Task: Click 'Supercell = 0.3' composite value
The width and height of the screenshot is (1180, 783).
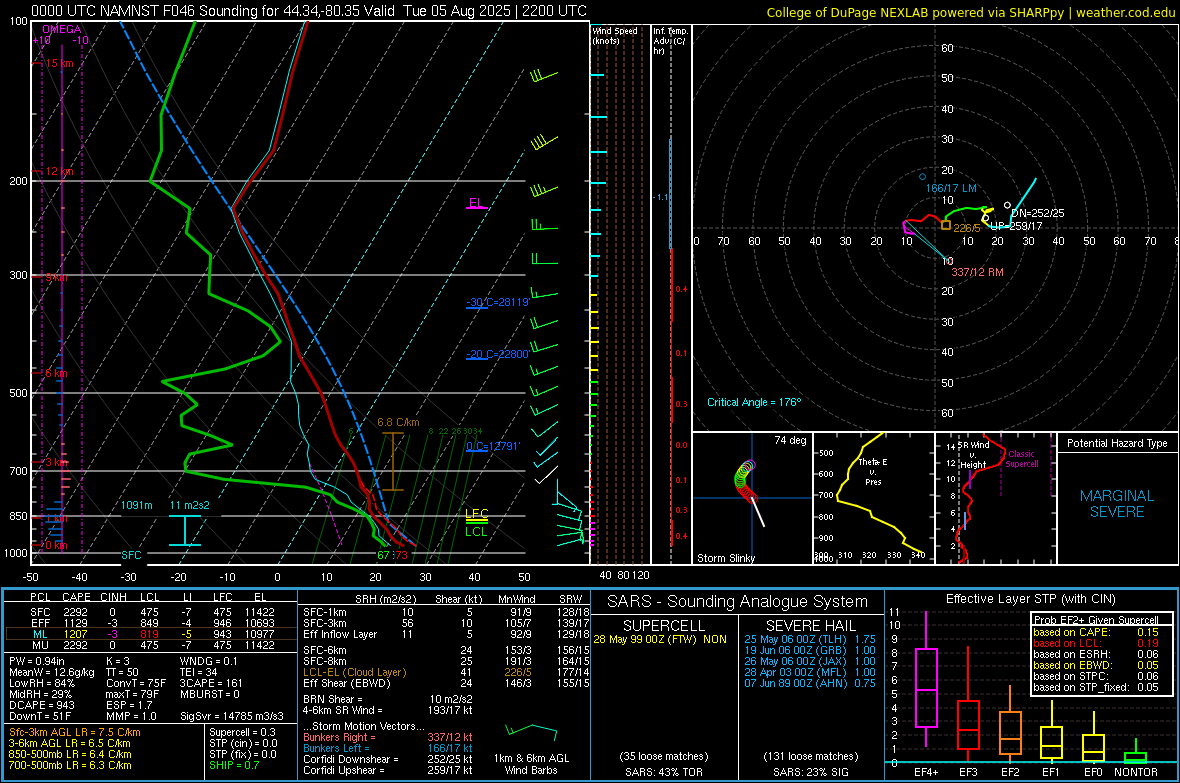Action: point(242,732)
